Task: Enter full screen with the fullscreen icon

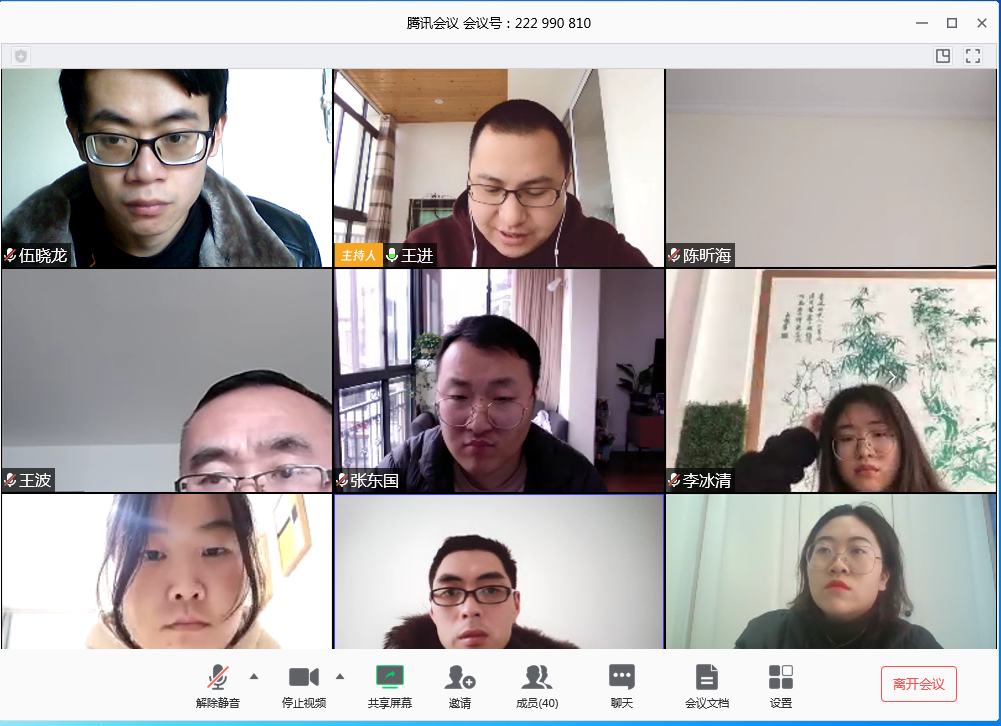Action: point(973,56)
